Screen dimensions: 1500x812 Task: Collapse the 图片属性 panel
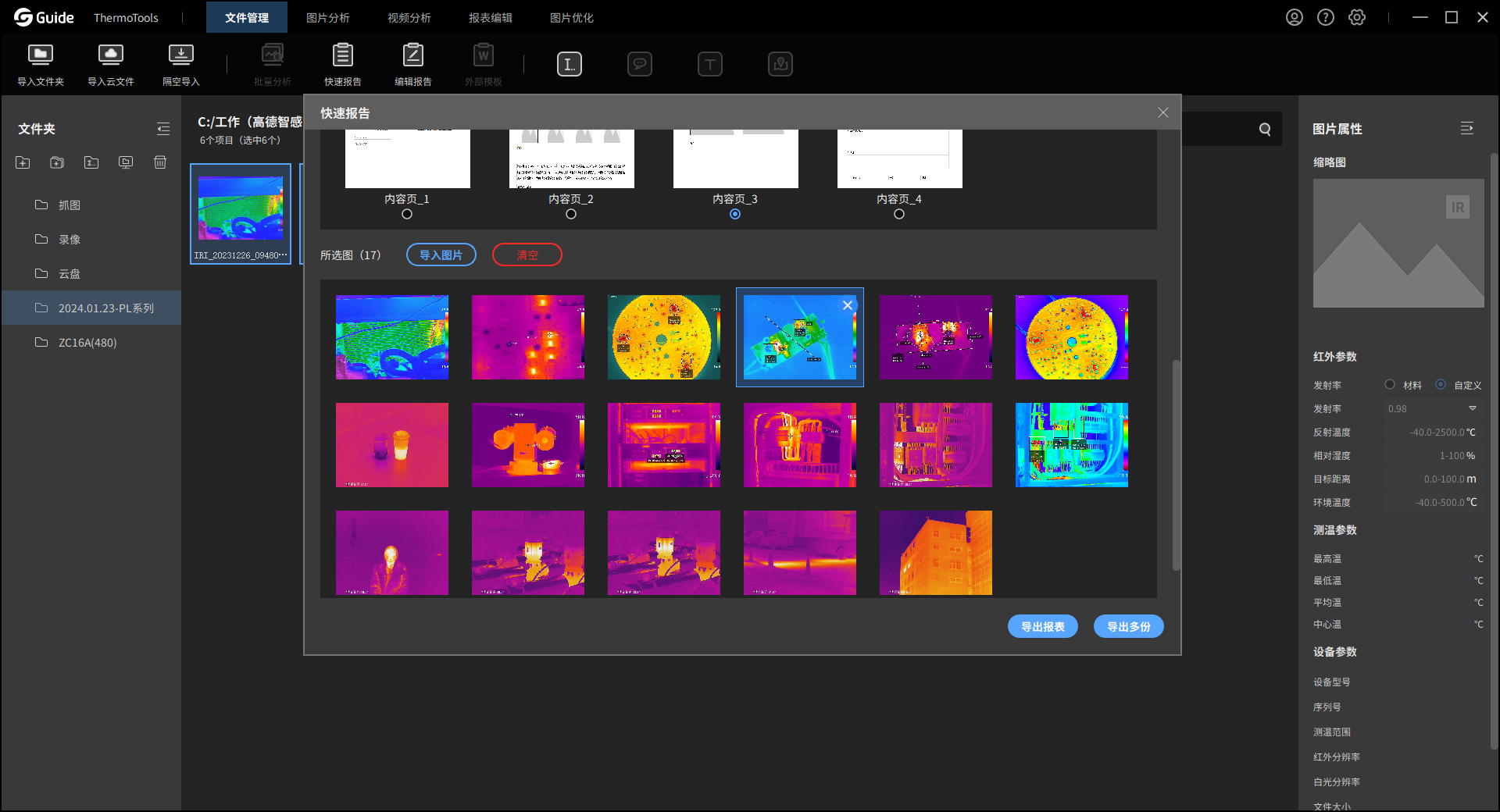pyautogui.click(x=1467, y=128)
